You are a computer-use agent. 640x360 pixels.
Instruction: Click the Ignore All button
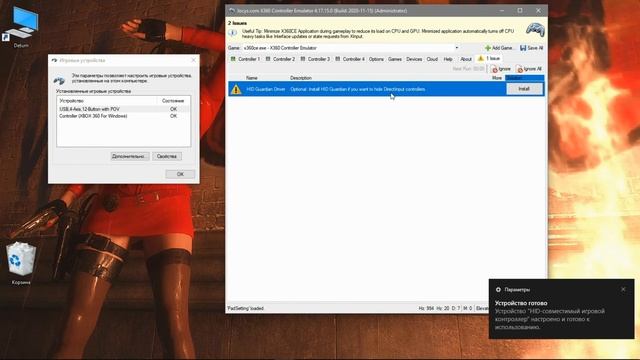[529, 69]
